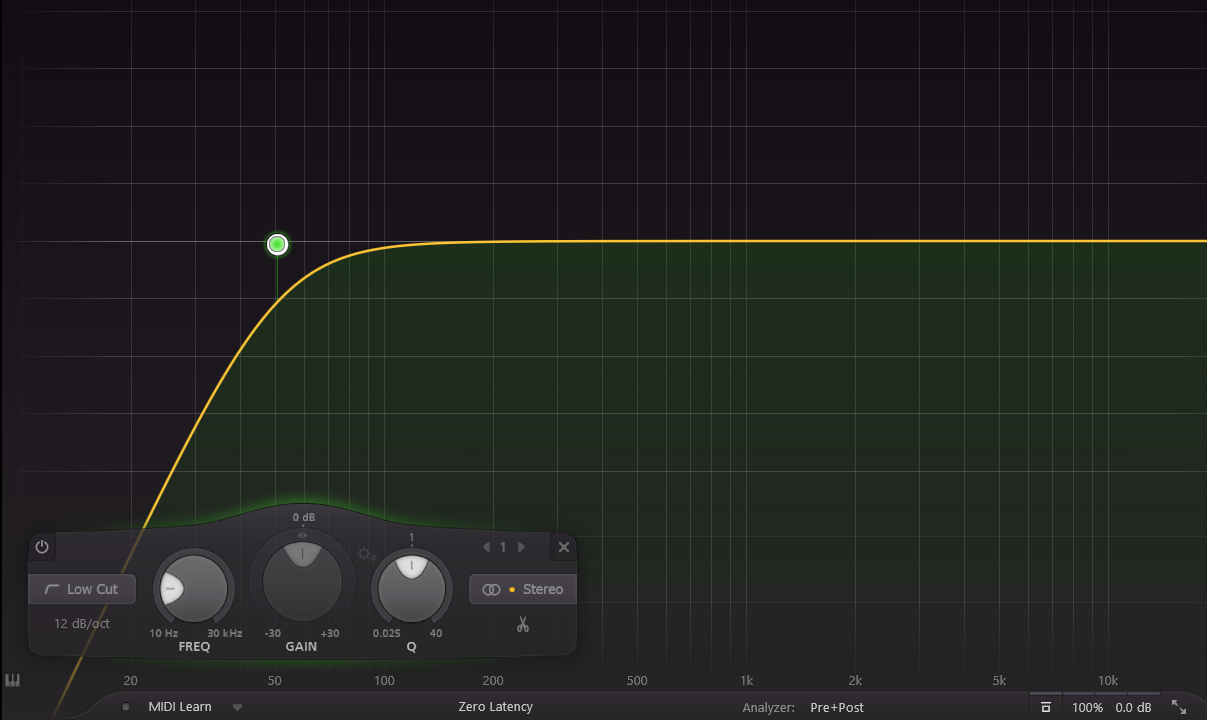
Task: Toggle the band power bypass button
Action: click(x=42, y=547)
